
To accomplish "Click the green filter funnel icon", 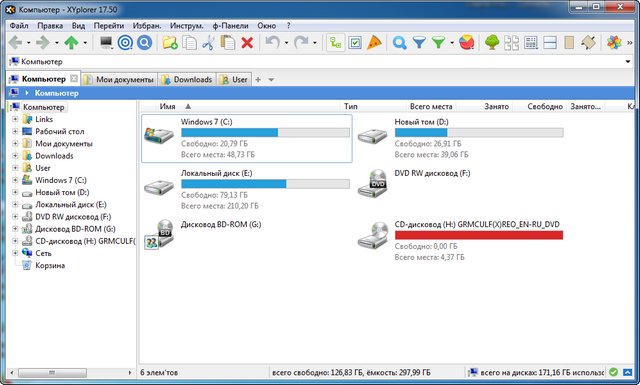I will point(438,42).
